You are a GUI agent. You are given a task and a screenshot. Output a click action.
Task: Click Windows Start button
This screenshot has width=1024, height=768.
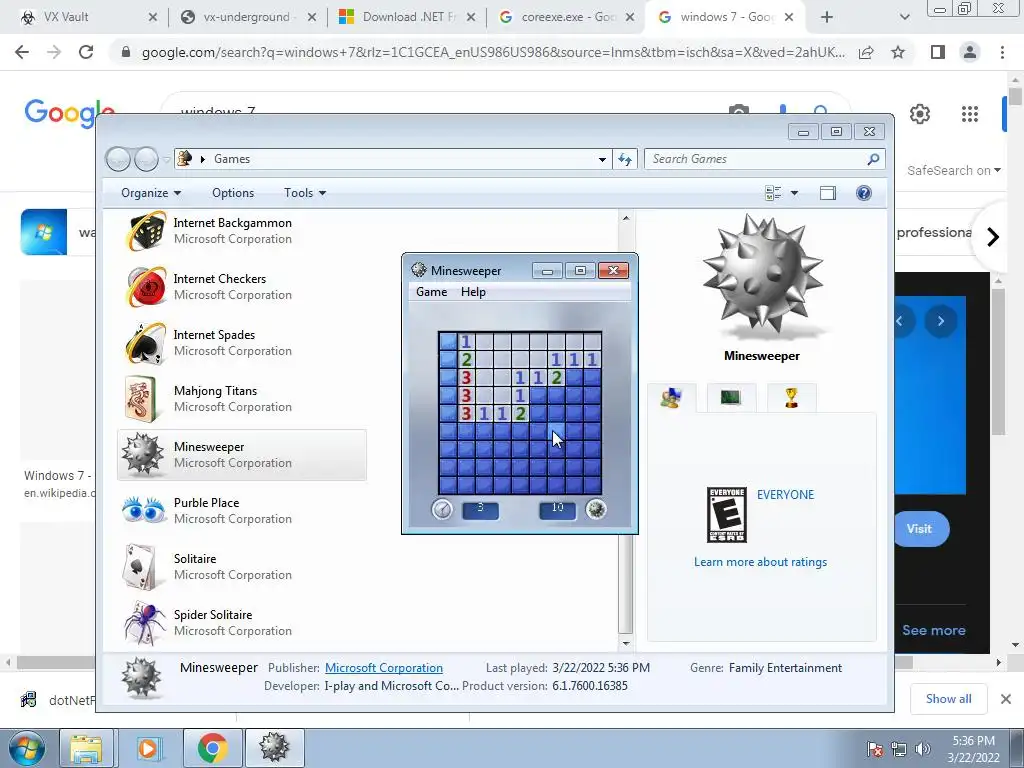(x=27, y=748)
